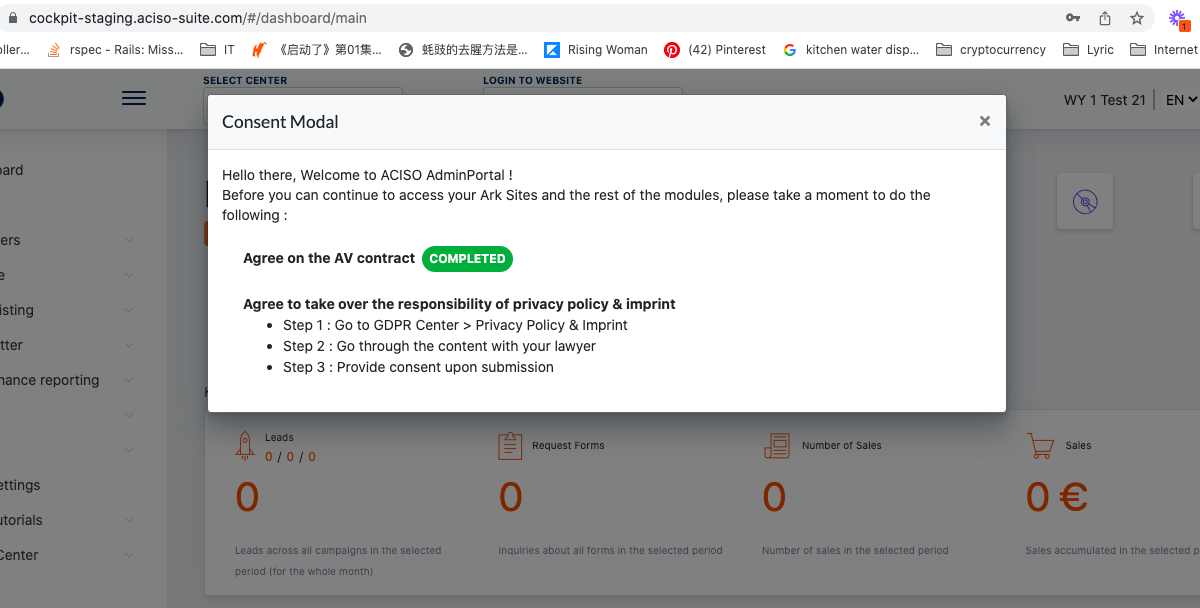Click the browser address bar URL
This screenshot has height=608, width=1200.
tap(198, 18)
